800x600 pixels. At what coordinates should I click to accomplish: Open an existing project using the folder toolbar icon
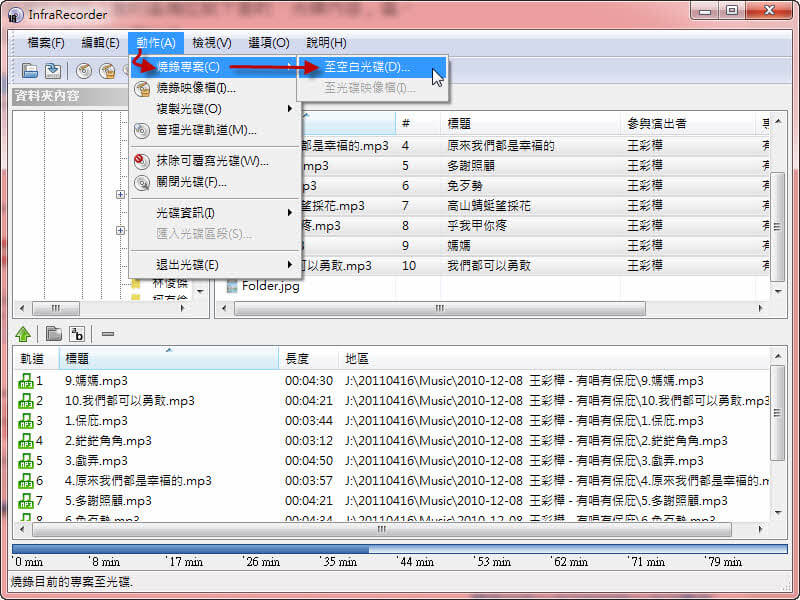[31, 70]
